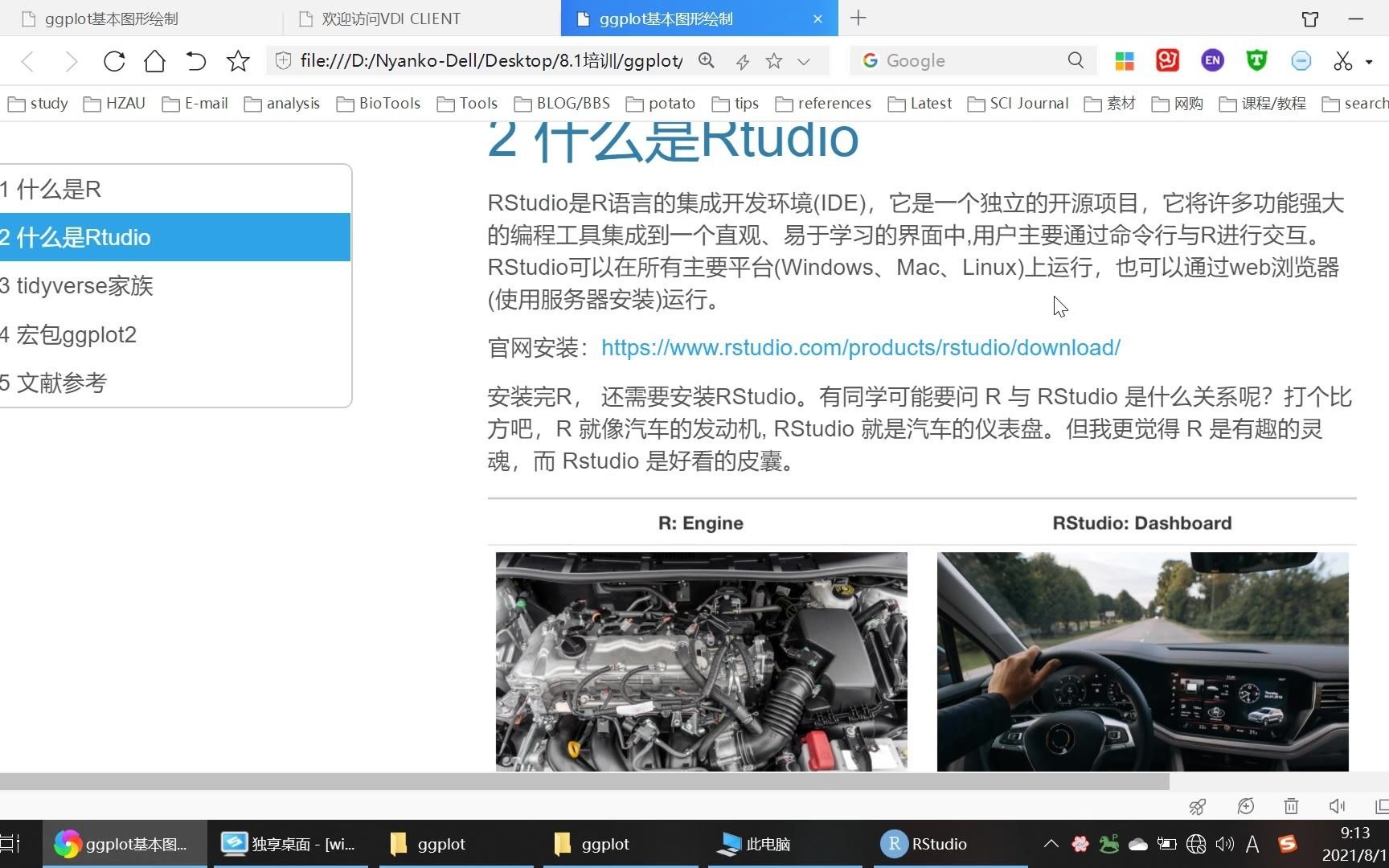The width and height of the screenshot is (1389, 868).
Task: Open the BioTools bookmarks folder
Action: [379, 104]
